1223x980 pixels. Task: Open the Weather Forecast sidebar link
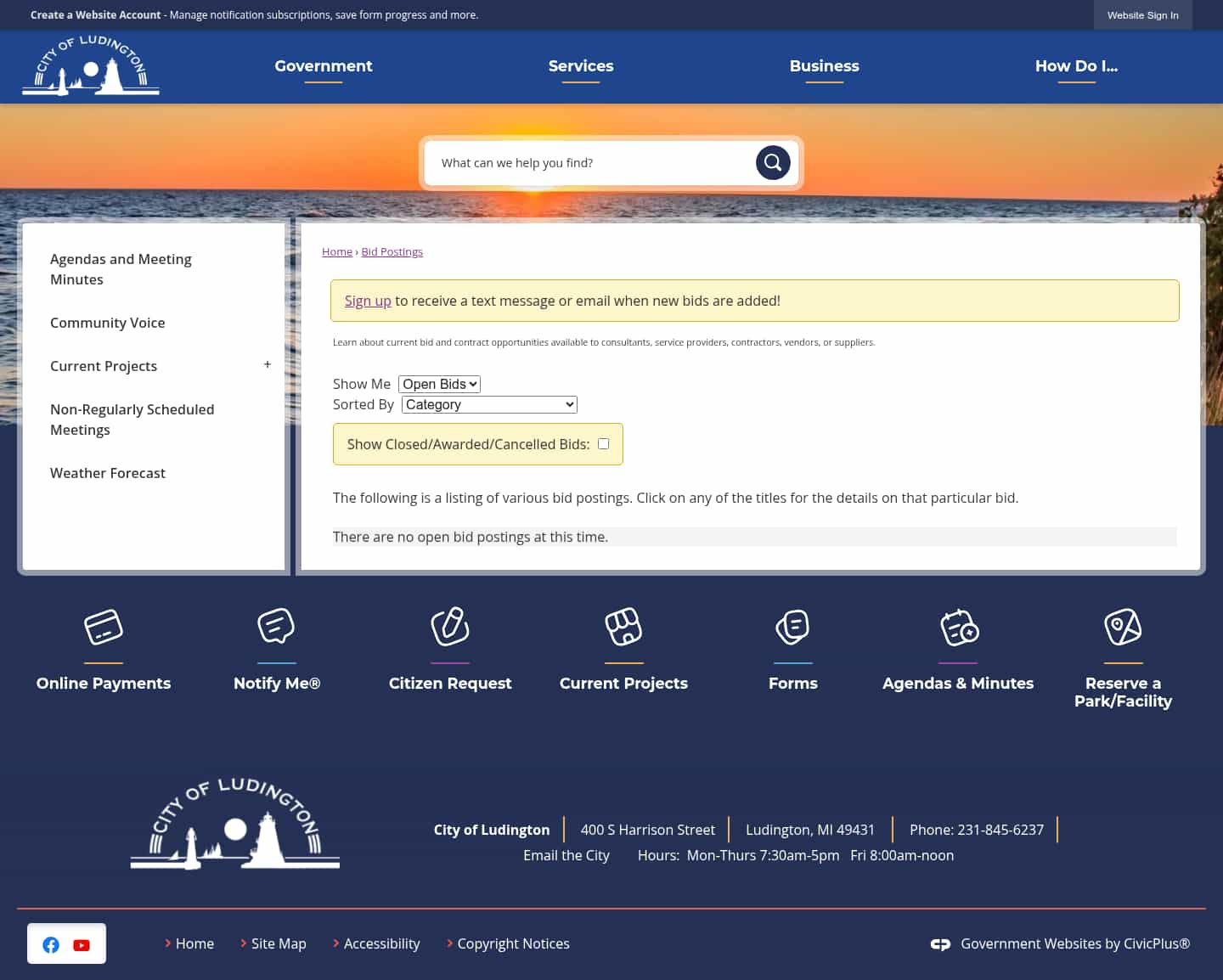[x=108, y=473]
